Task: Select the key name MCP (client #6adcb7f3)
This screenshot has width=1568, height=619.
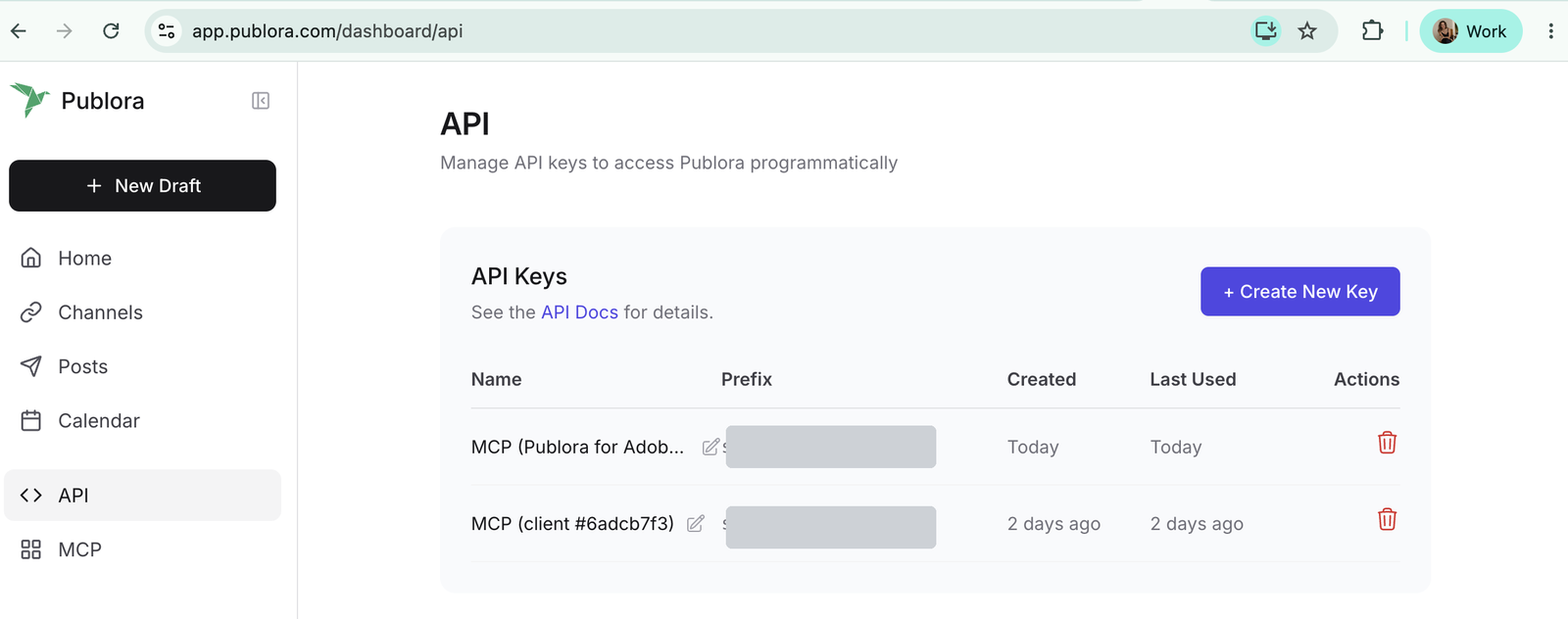Action: click(x=572, y=524)
